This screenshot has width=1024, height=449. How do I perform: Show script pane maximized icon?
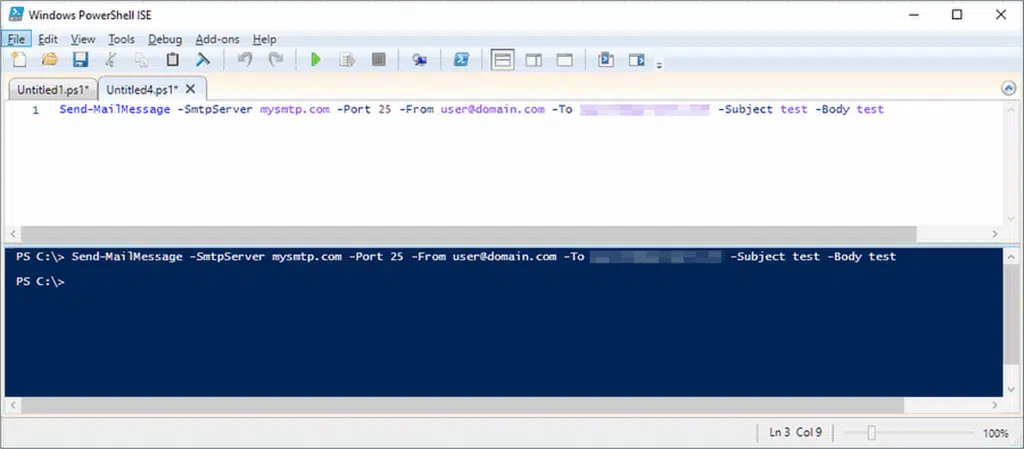(x=565, y=60)
